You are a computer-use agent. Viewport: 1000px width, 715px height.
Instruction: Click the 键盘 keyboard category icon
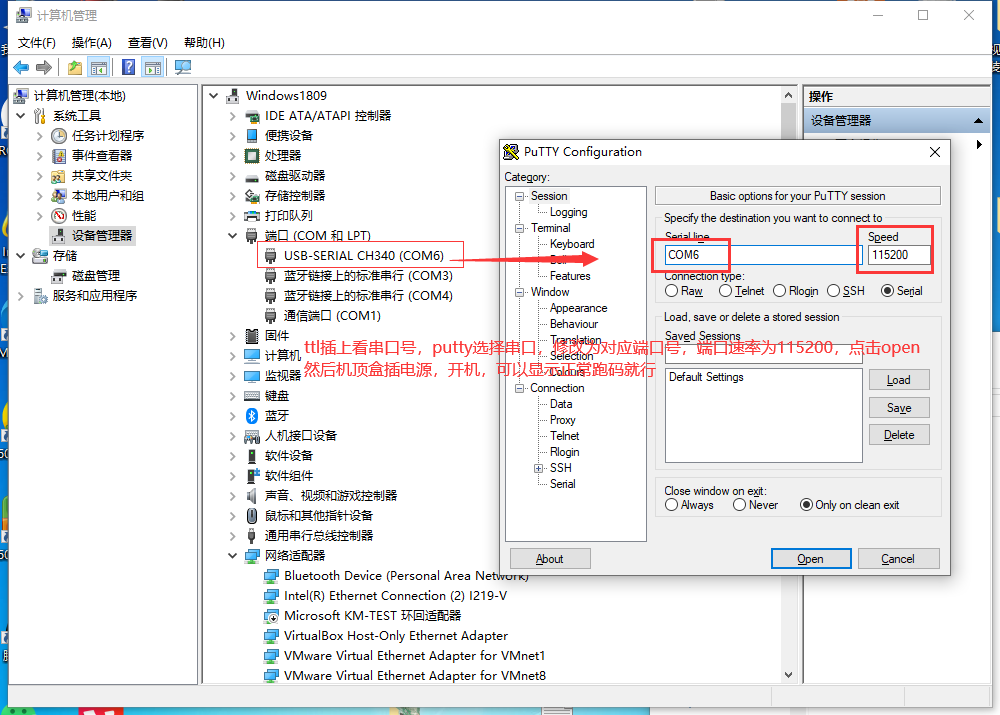click(252, 396)
